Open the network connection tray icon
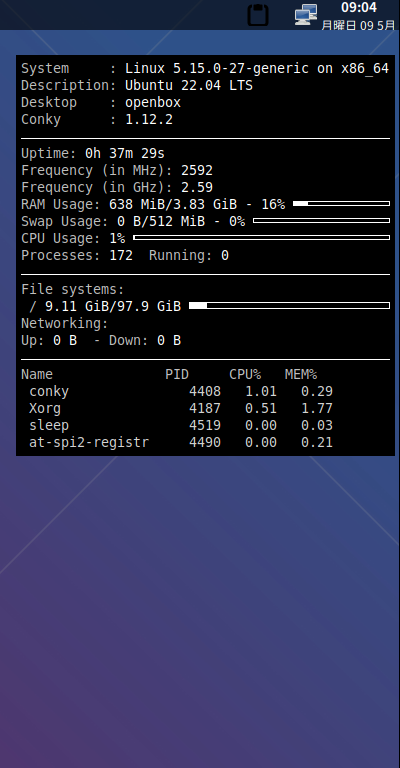Image resolution: width=400 pixels, height=768 pixels. (x=306, y=15)
